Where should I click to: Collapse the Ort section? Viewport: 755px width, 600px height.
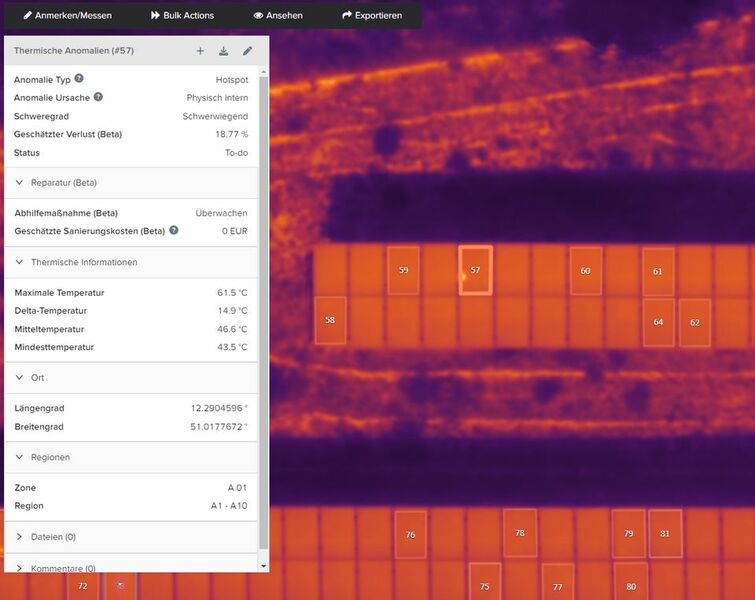tap(20, 378)
